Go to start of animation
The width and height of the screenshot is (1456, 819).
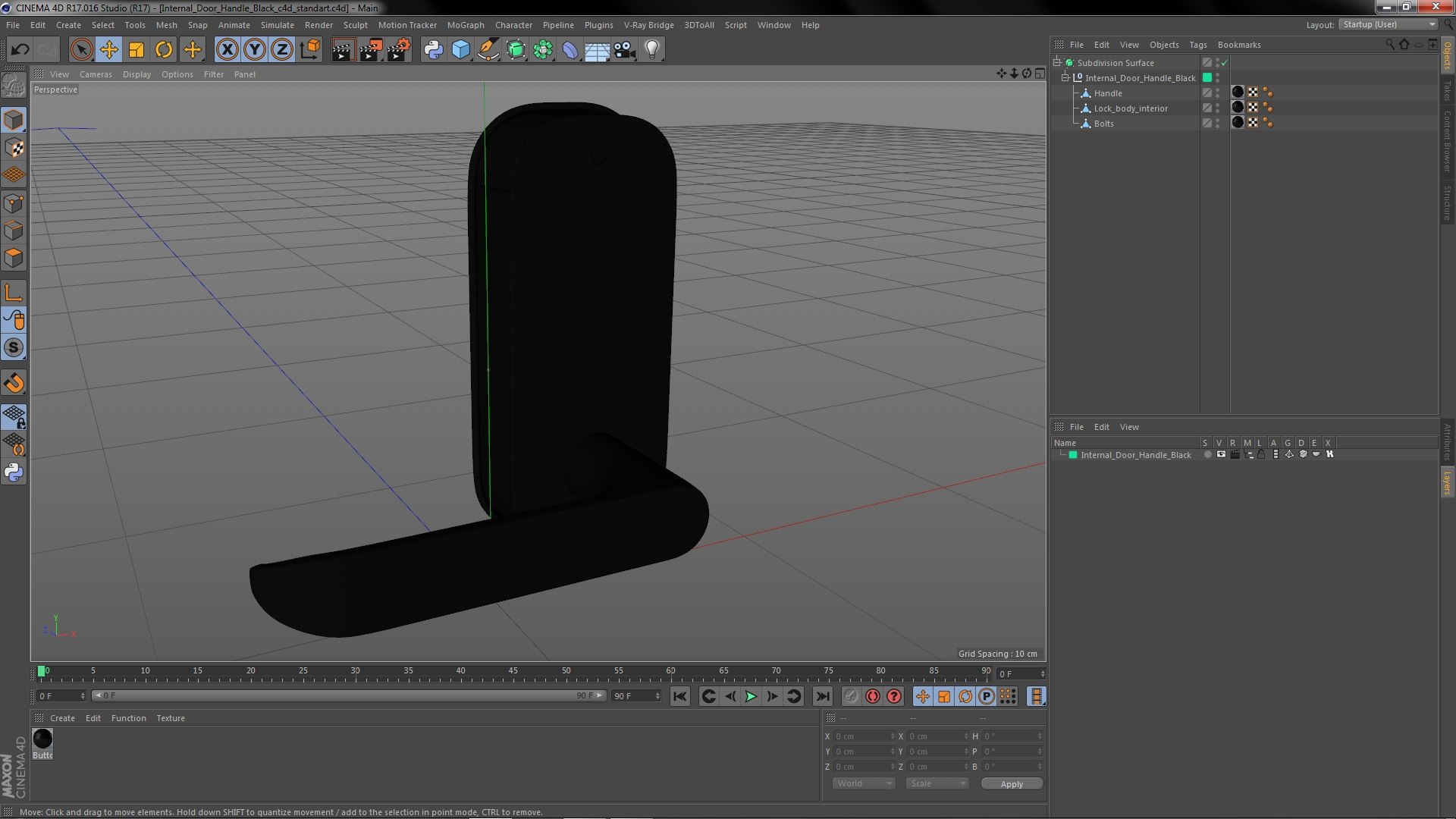(x=680, y=696)
